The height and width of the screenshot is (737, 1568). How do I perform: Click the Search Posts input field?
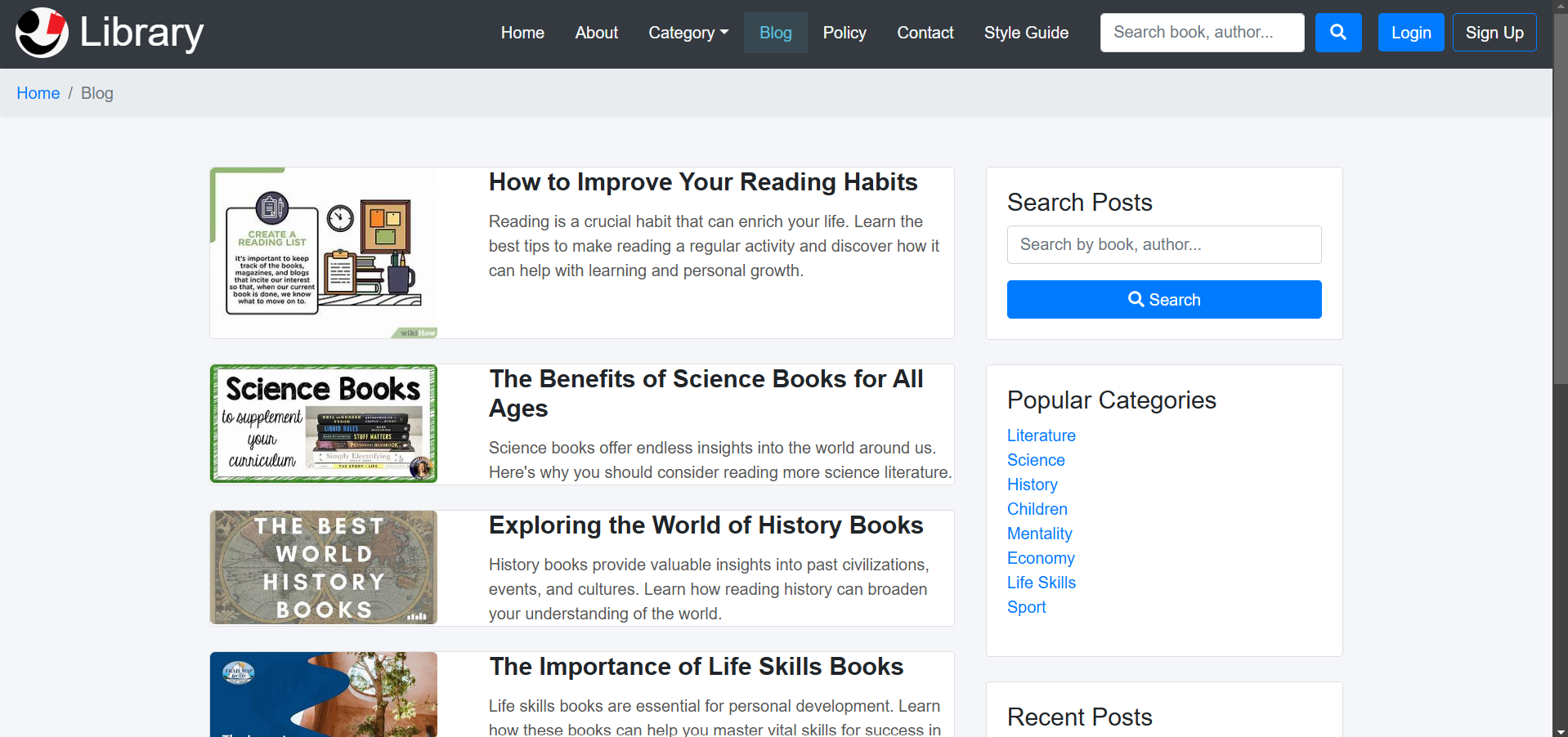point(1163,245)
